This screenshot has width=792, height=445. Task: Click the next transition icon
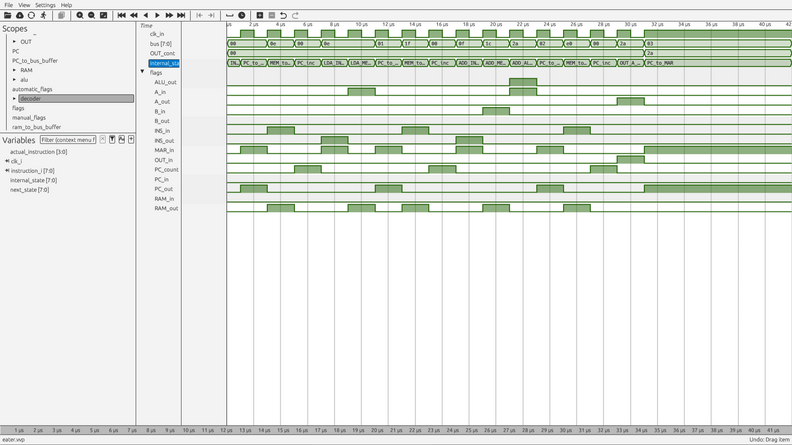click(x=211, y=15)
